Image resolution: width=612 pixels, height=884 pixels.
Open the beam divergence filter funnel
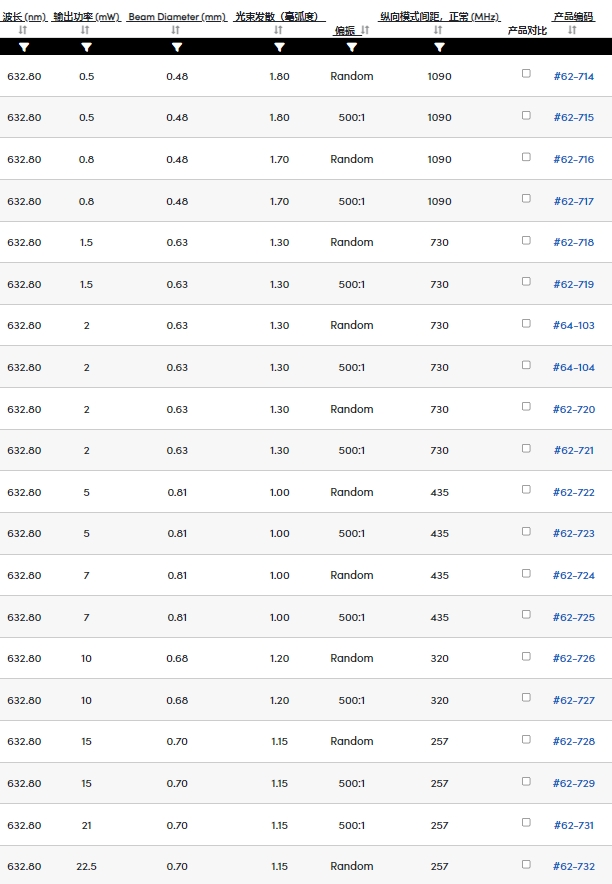[x=280, y=47]
